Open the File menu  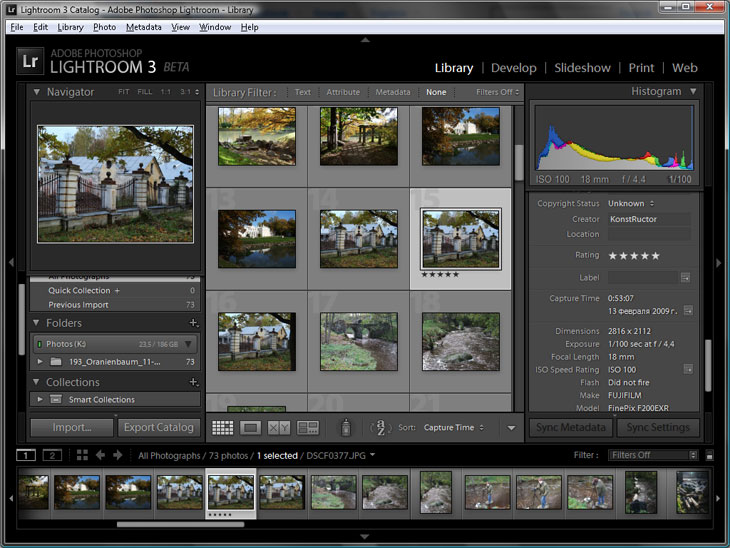[17, 27]
